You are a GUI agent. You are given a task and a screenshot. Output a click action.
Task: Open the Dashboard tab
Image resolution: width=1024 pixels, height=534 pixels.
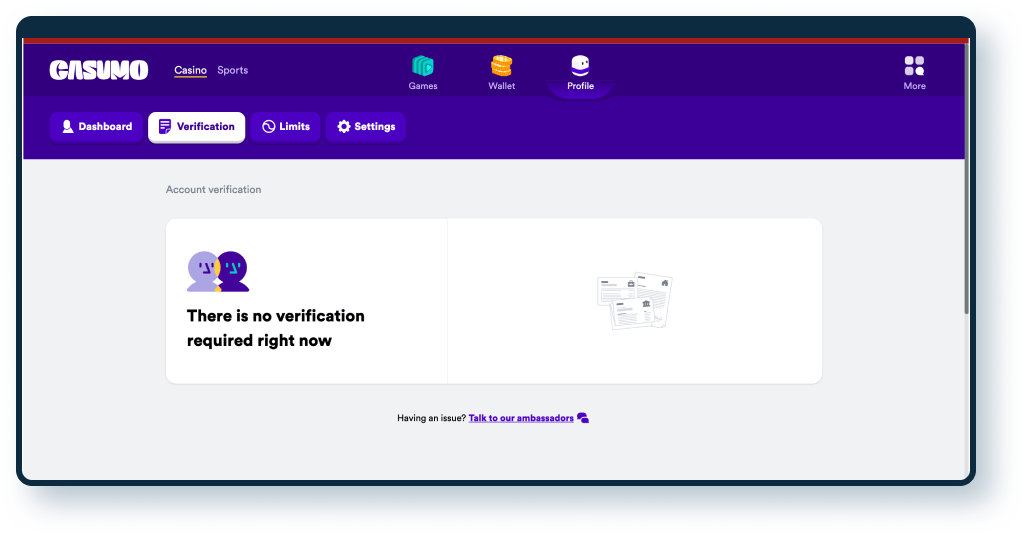(96, 127)
